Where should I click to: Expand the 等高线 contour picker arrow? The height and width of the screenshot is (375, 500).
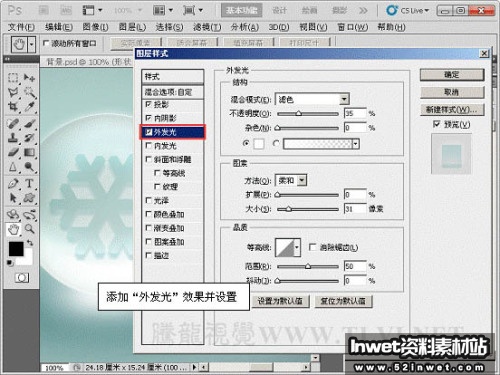(297, 248)
